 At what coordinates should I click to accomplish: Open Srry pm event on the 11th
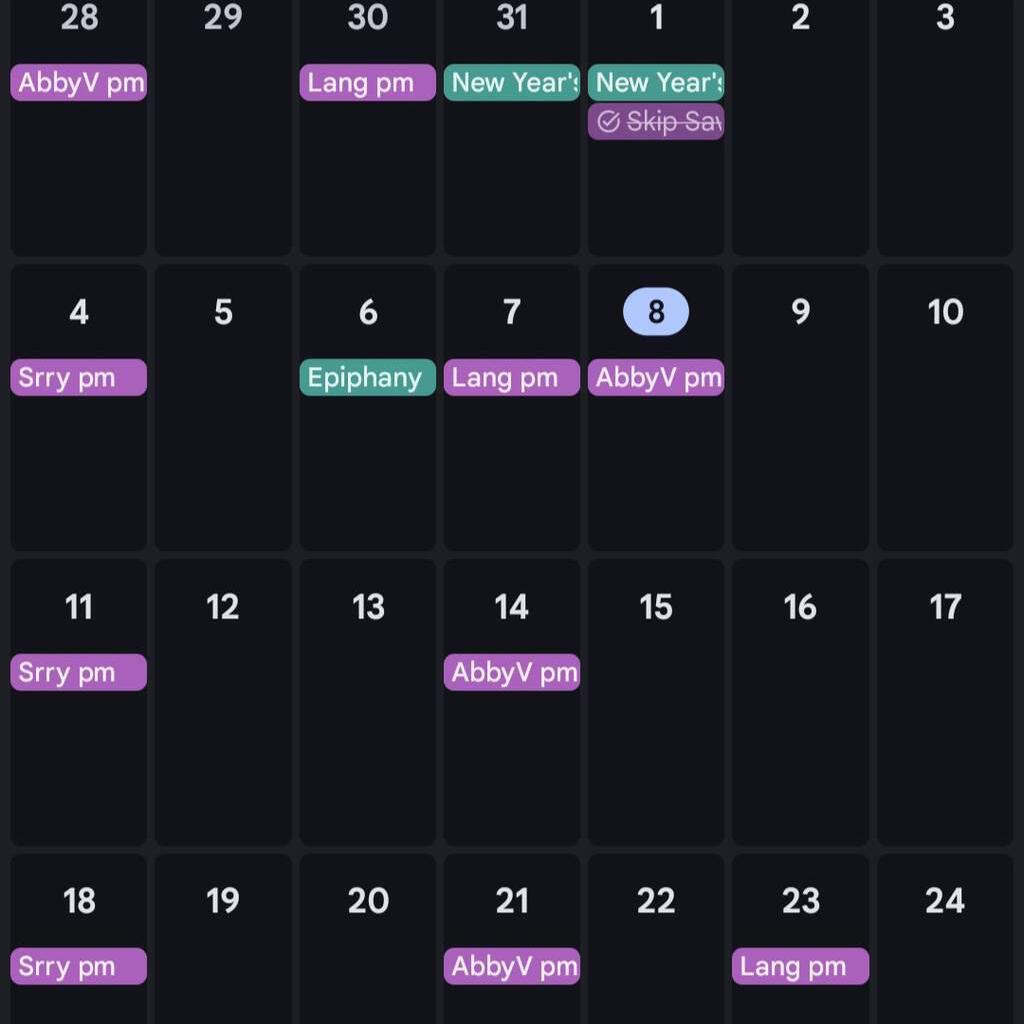point(79,673)
